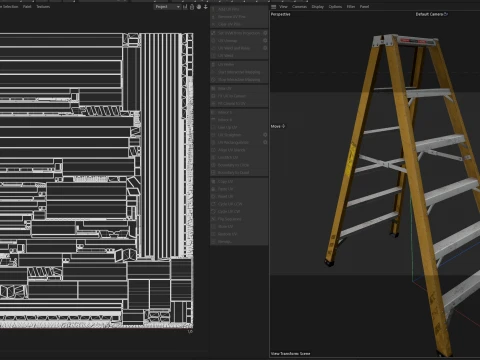
Task: Click the lock icon beside Project dropdown
Action: coord(192,7)
